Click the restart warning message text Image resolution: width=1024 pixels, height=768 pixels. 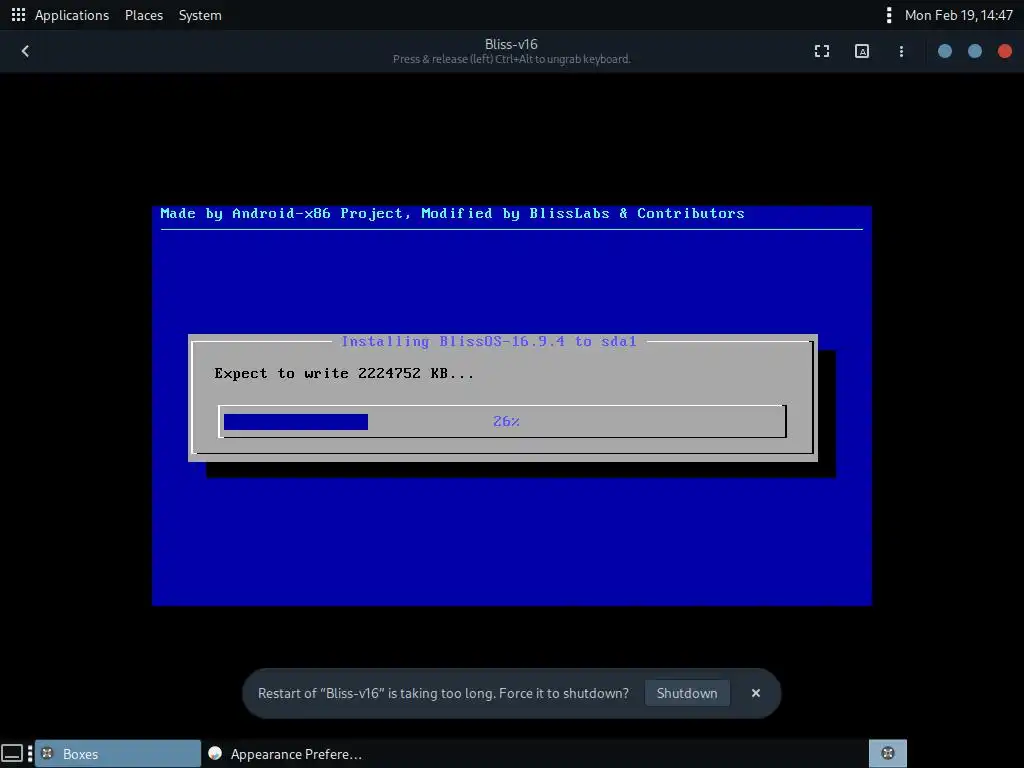(443, 693)
